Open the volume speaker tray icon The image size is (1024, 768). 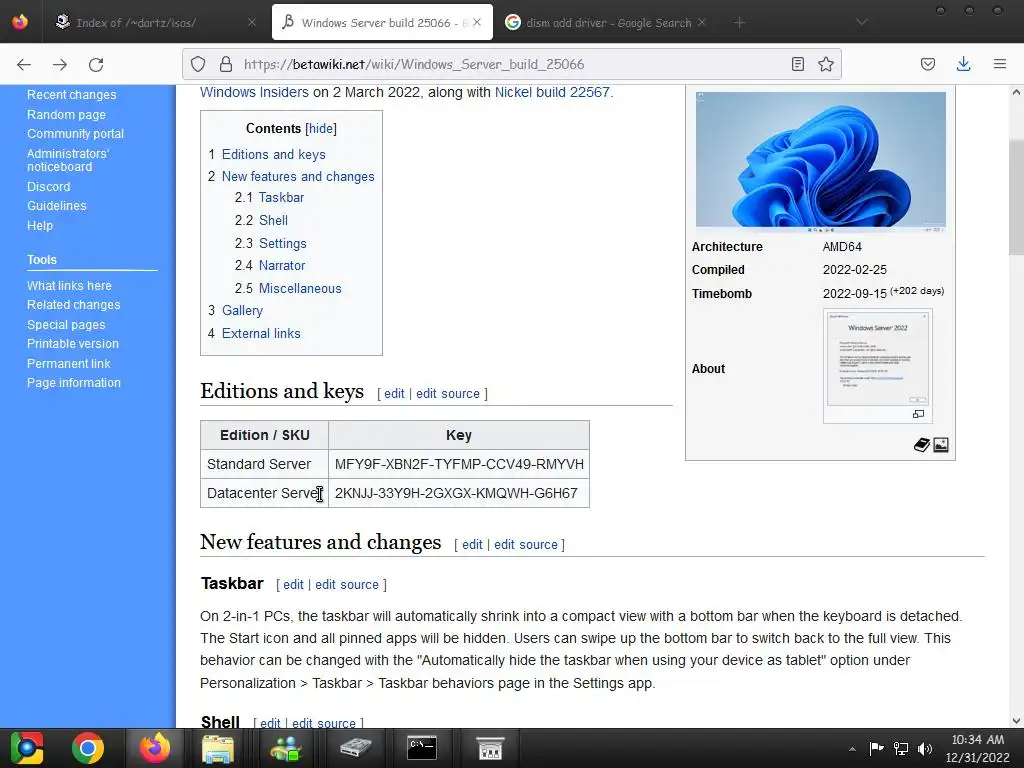tap(925, 749)
